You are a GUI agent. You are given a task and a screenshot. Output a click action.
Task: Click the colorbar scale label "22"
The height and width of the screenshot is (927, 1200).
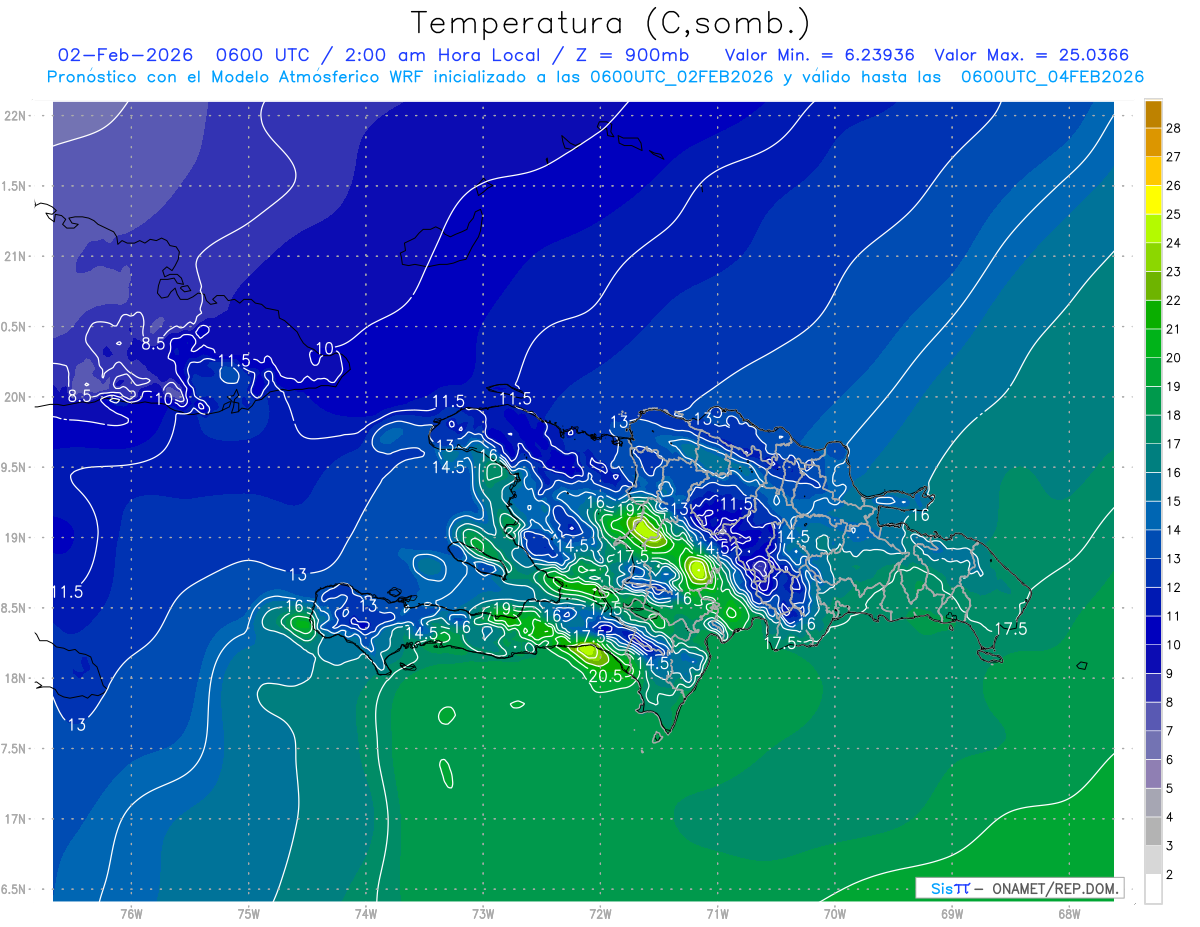(x=1173, y=300)
